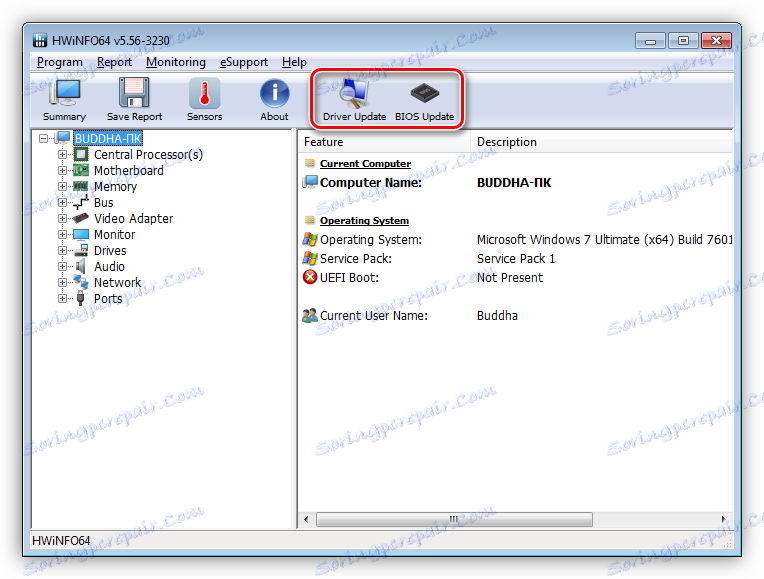Click the bold BUDDHA-ПК description value
Screen dimensions: 764x579
tap(514, 182)
